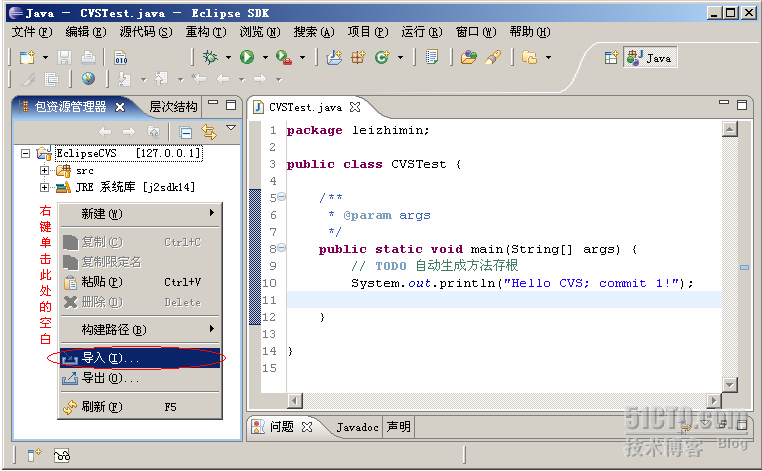Click the Java perspective button
This screenshot has width=762, height=471.
point(649,58)
